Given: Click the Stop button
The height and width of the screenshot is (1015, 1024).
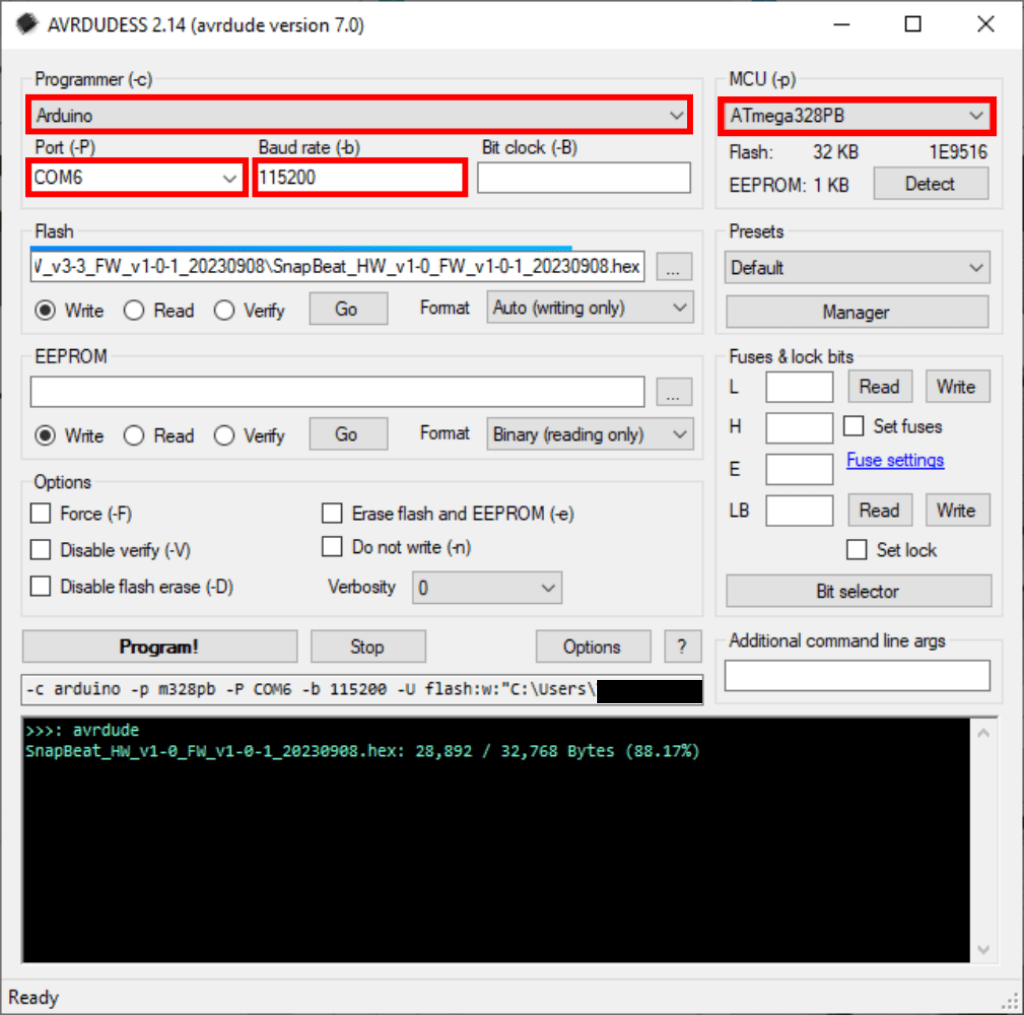Looking at the screenshot, I should point(368,647).
